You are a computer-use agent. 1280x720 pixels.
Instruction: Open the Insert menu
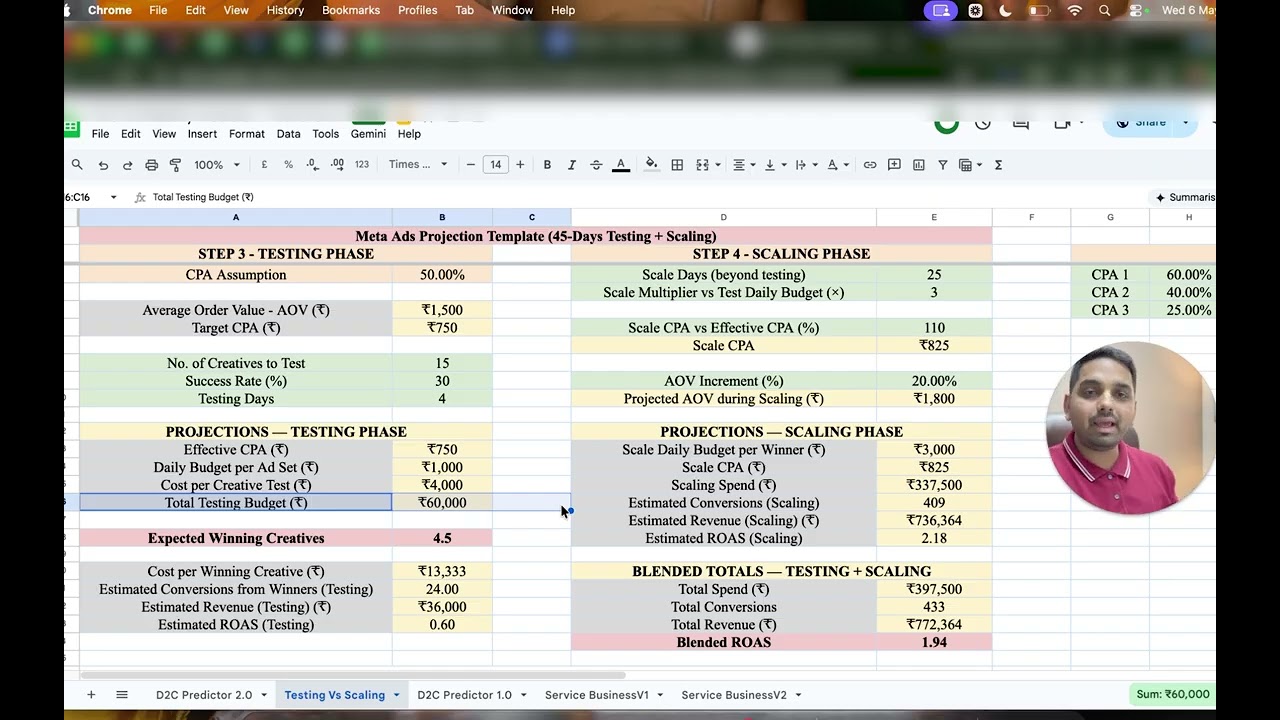202,134
